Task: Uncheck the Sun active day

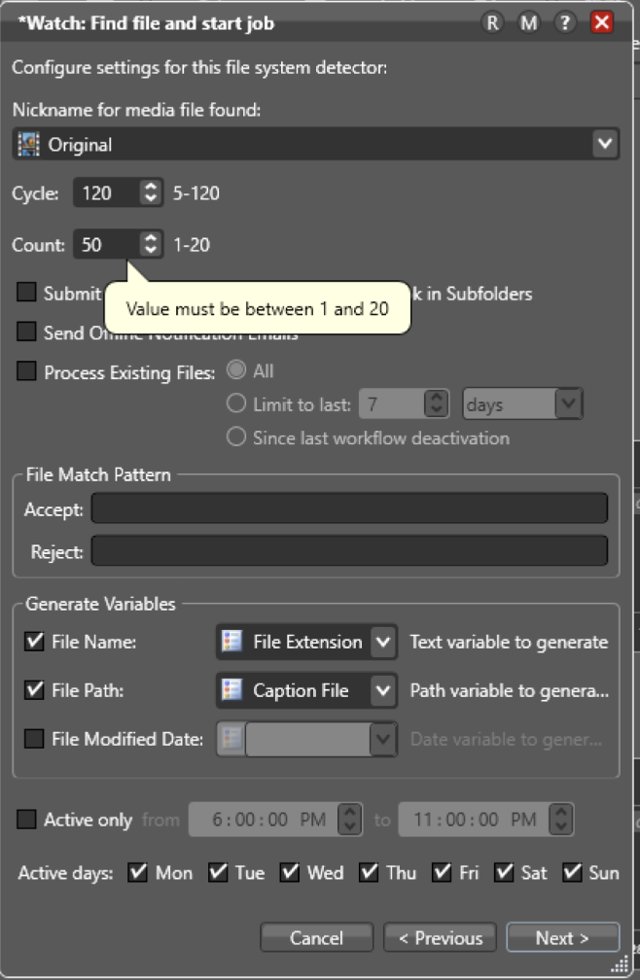Action: 572,872
